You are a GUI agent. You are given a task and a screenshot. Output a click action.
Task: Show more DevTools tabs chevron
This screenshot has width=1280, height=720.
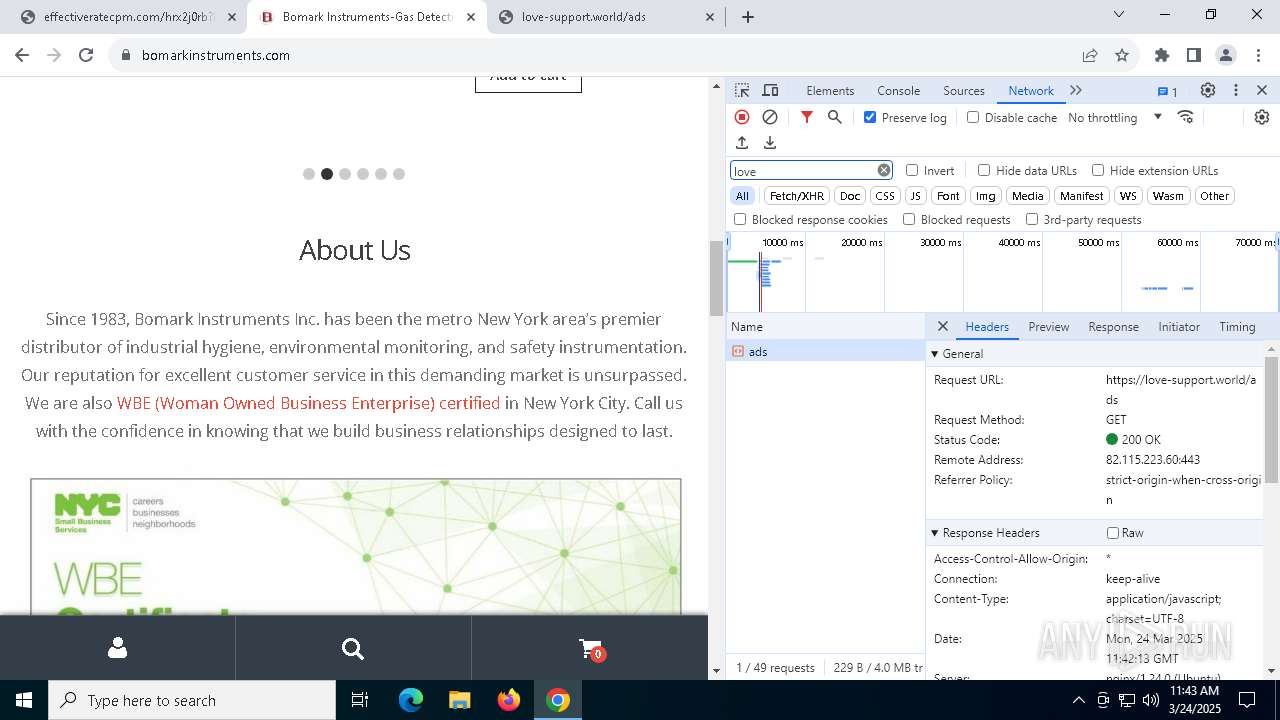[1076, 90]
